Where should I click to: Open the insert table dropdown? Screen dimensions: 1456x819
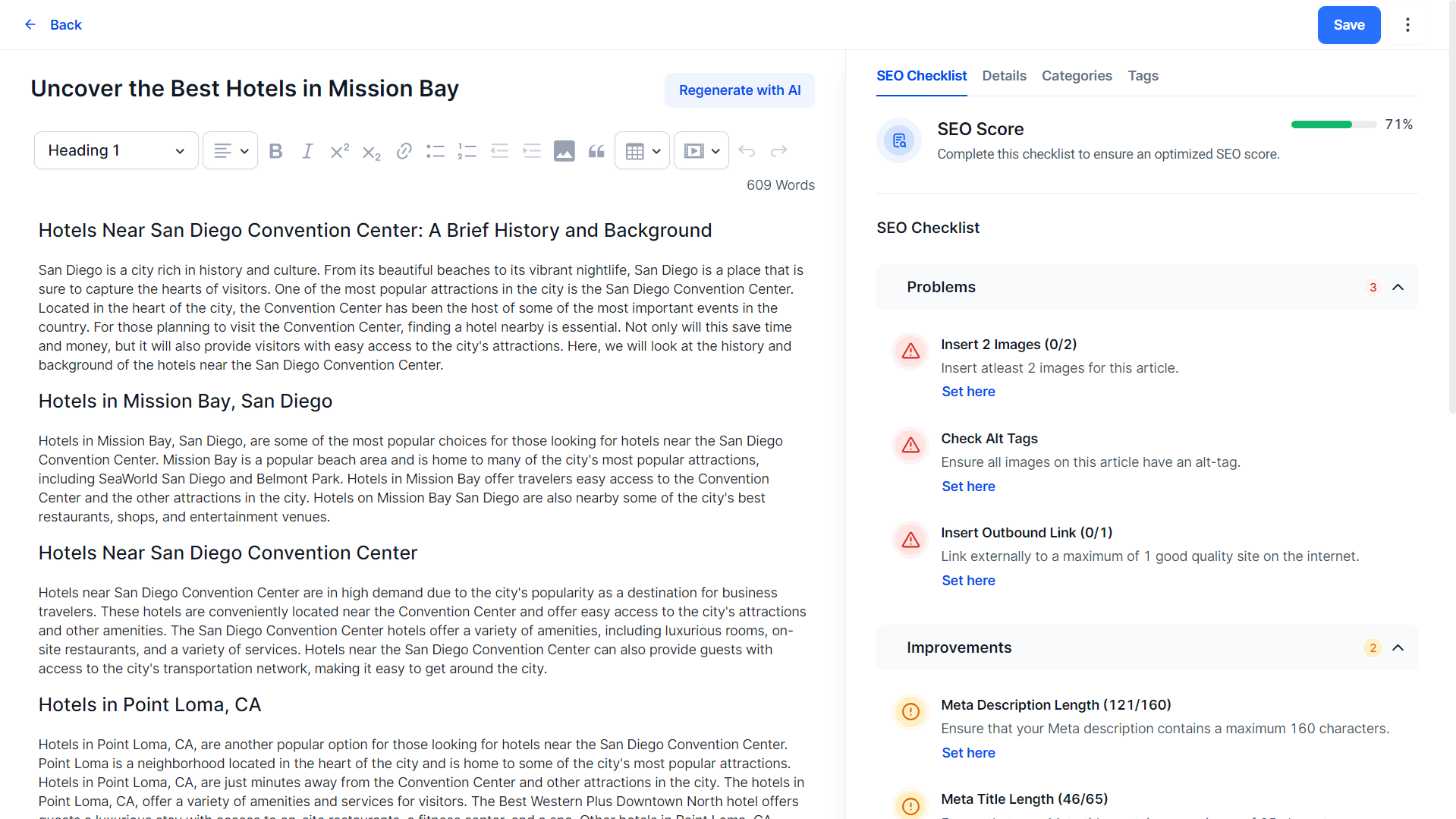642,150
